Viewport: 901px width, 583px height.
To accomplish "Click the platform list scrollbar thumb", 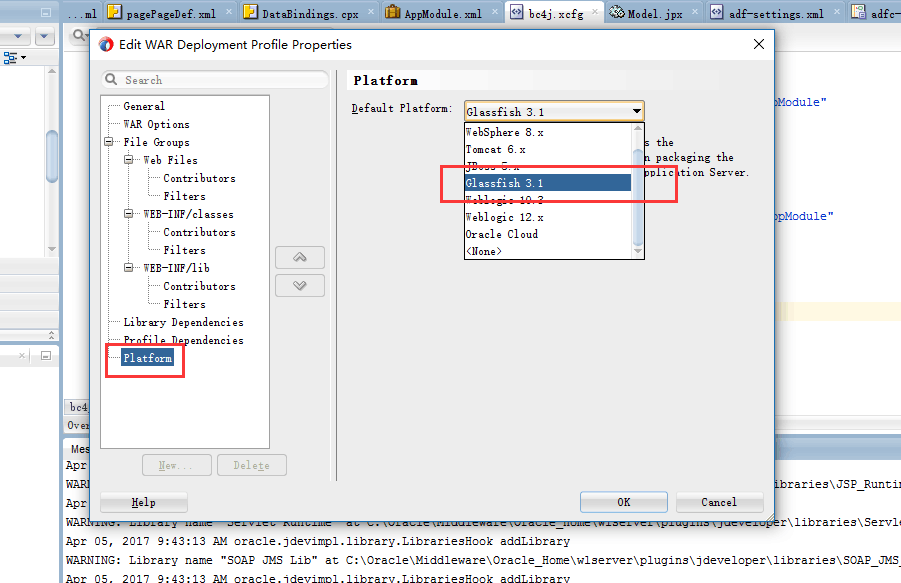I will (638, 196).
